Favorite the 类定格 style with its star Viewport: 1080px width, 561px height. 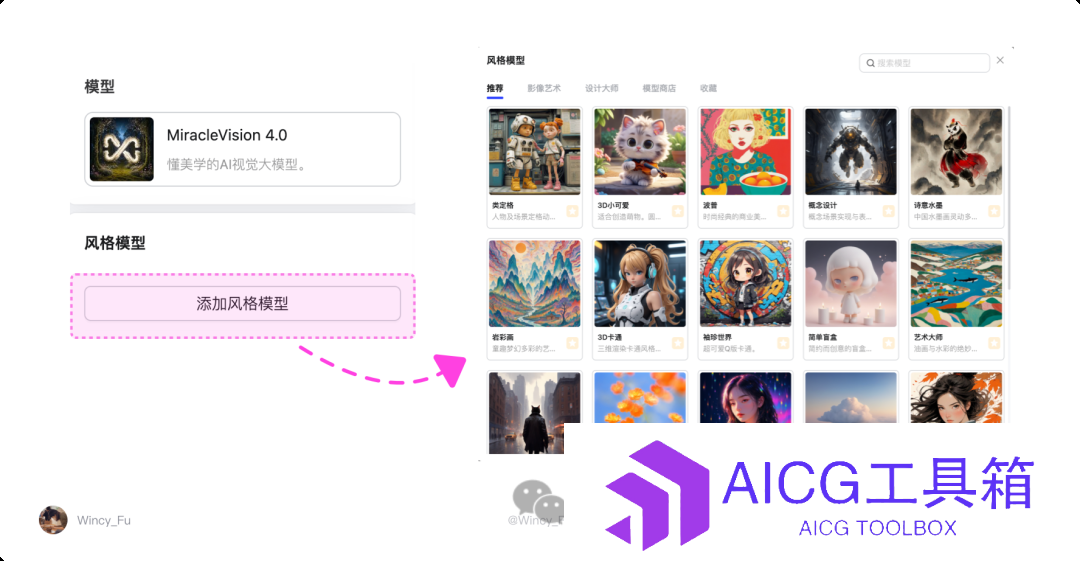tap(572, 211)
